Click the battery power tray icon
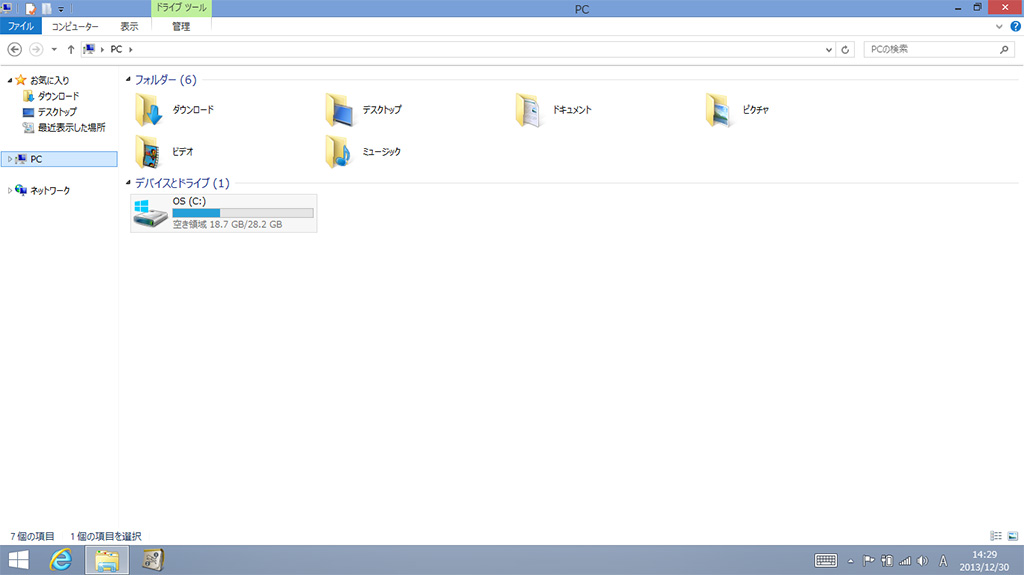The image size is (1024, 575). (x=887, y=561)
